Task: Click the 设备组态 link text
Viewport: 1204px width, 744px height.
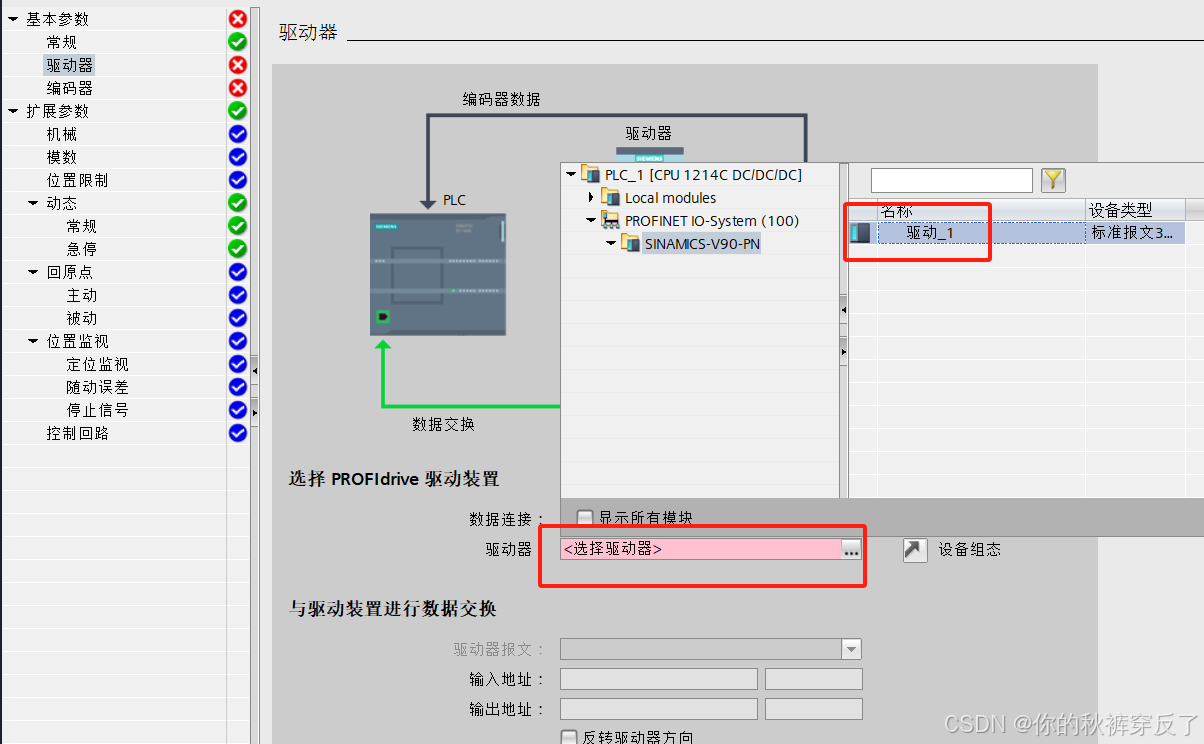Action: (x=969, y=550)
